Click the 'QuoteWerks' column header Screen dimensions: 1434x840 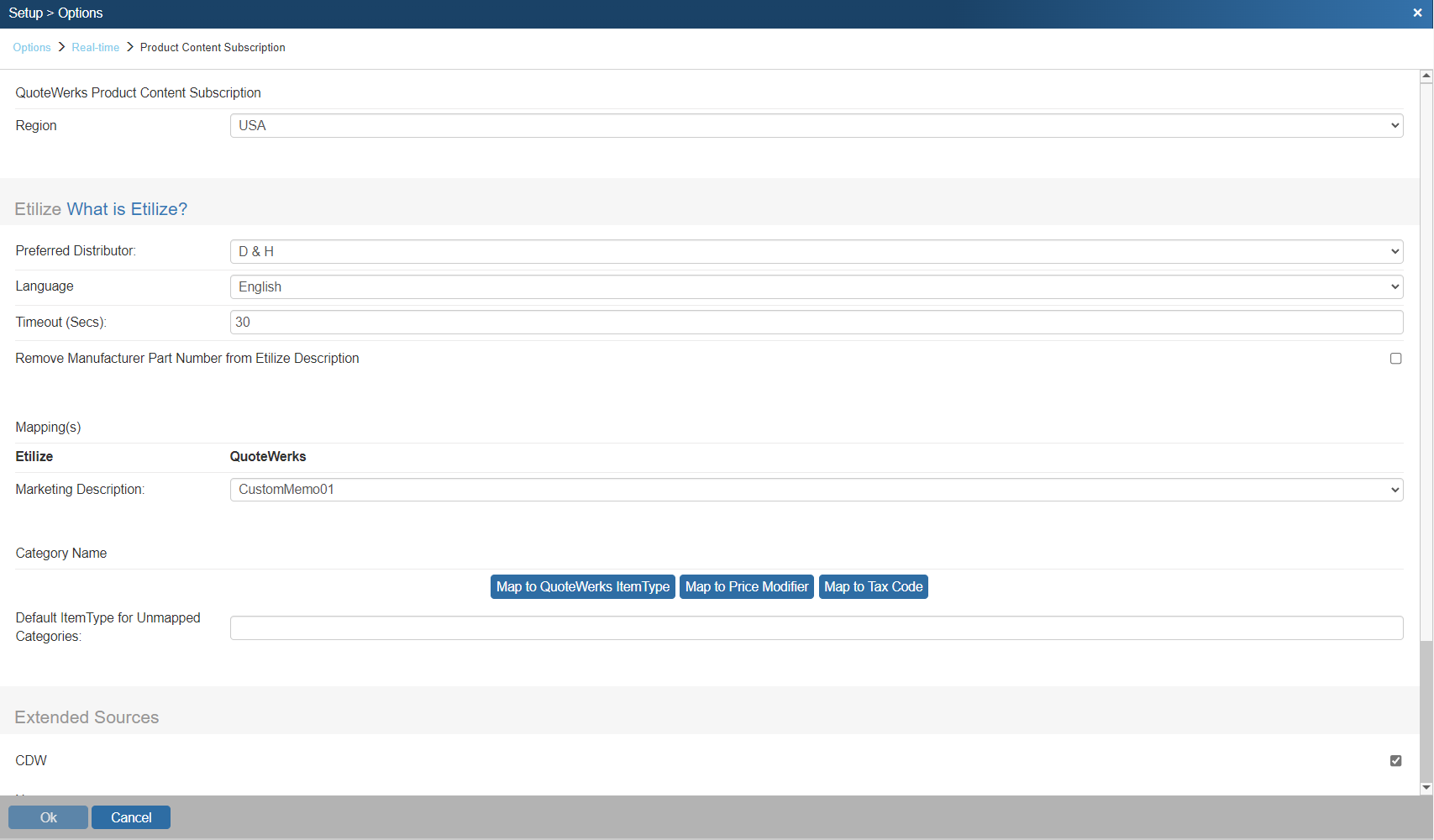tap(268, 457)
